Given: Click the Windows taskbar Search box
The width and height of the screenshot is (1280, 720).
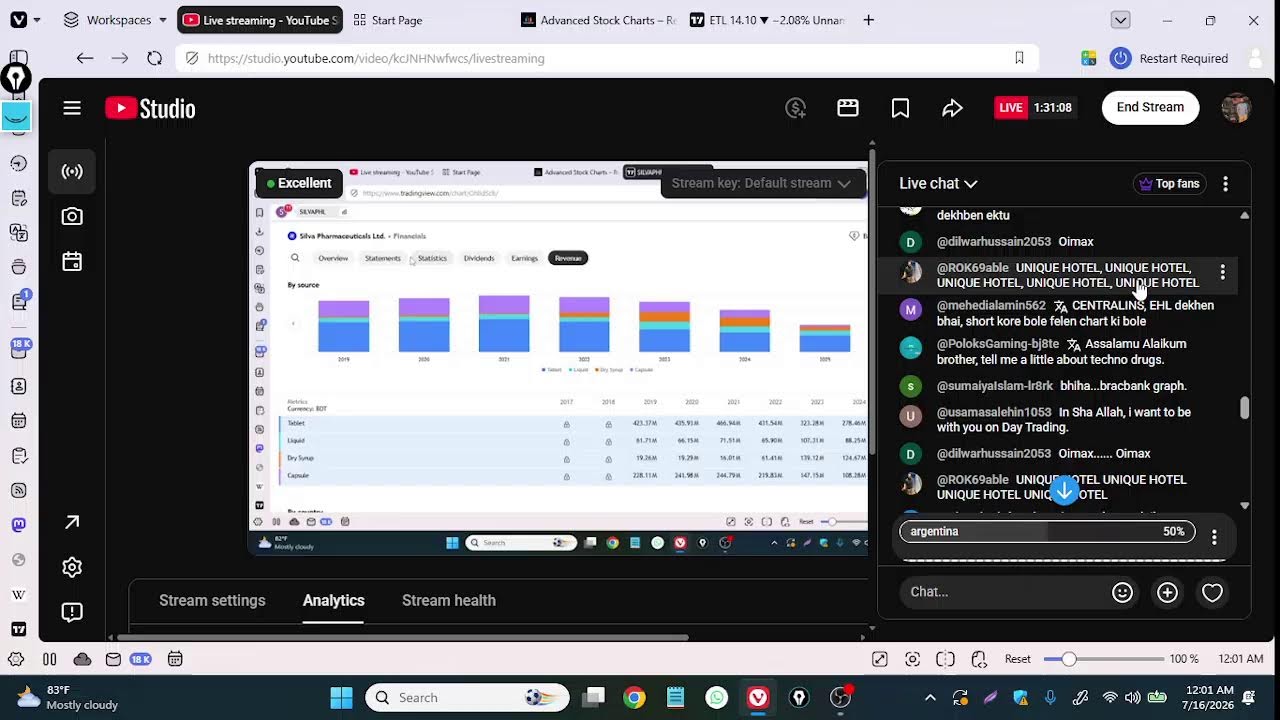Looking at the screenshot, I should point(467,698).
